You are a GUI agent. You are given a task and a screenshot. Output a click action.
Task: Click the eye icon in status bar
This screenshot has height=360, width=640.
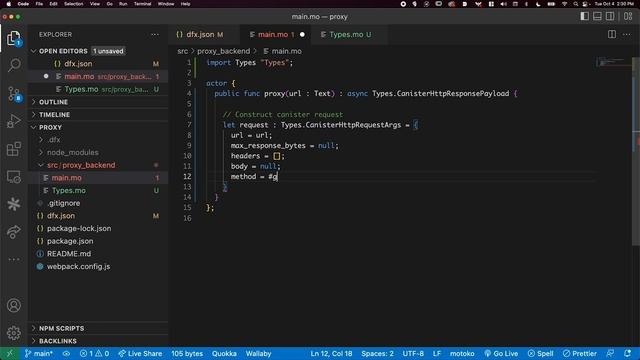66,353
